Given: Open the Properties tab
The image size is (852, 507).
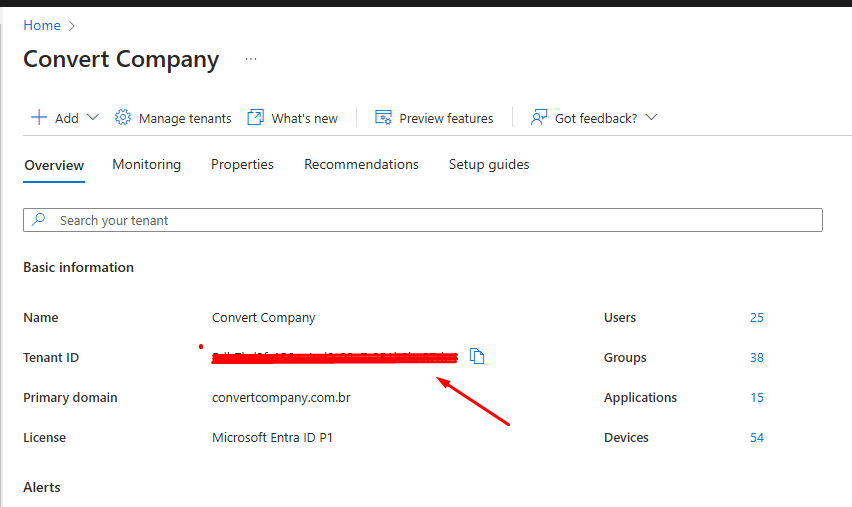Looking at the screenshot, I should (x=242, y=165).
